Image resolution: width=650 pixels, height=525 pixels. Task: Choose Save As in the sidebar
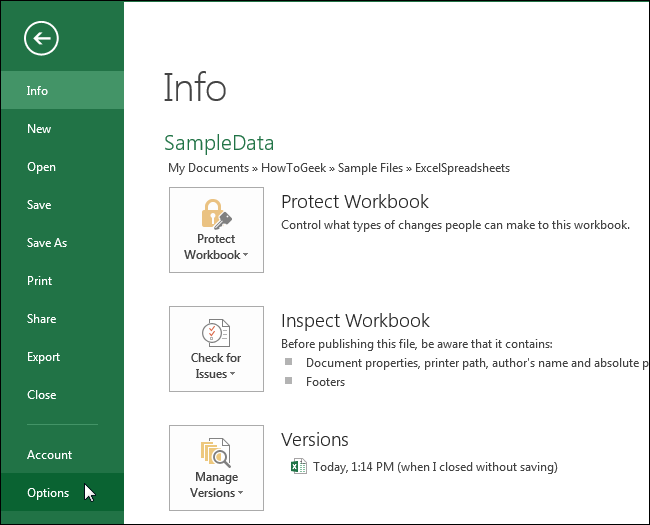click(x=47, y=243)
